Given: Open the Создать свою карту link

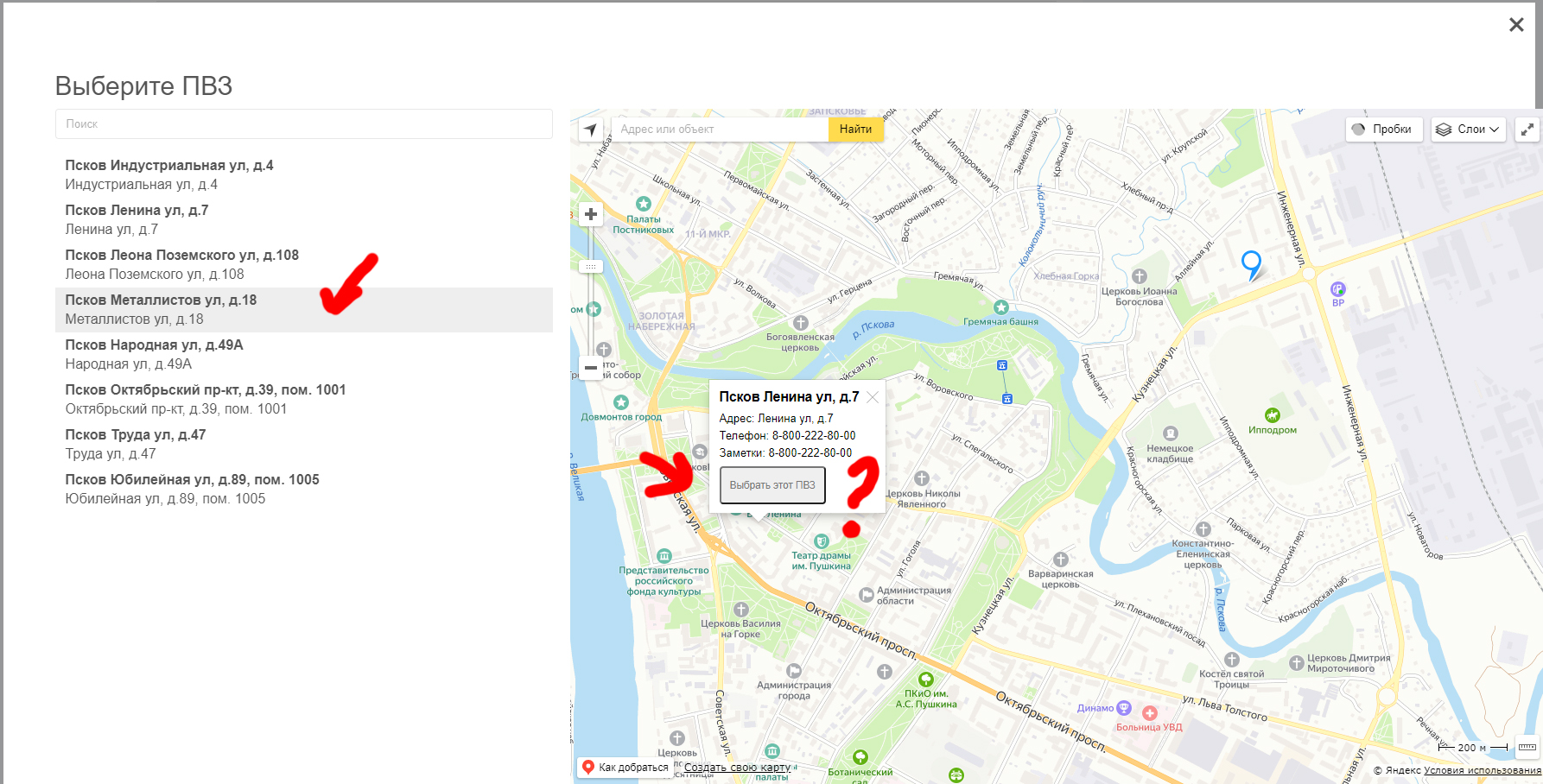Looking at the screenshot, I should coord(737,767).
